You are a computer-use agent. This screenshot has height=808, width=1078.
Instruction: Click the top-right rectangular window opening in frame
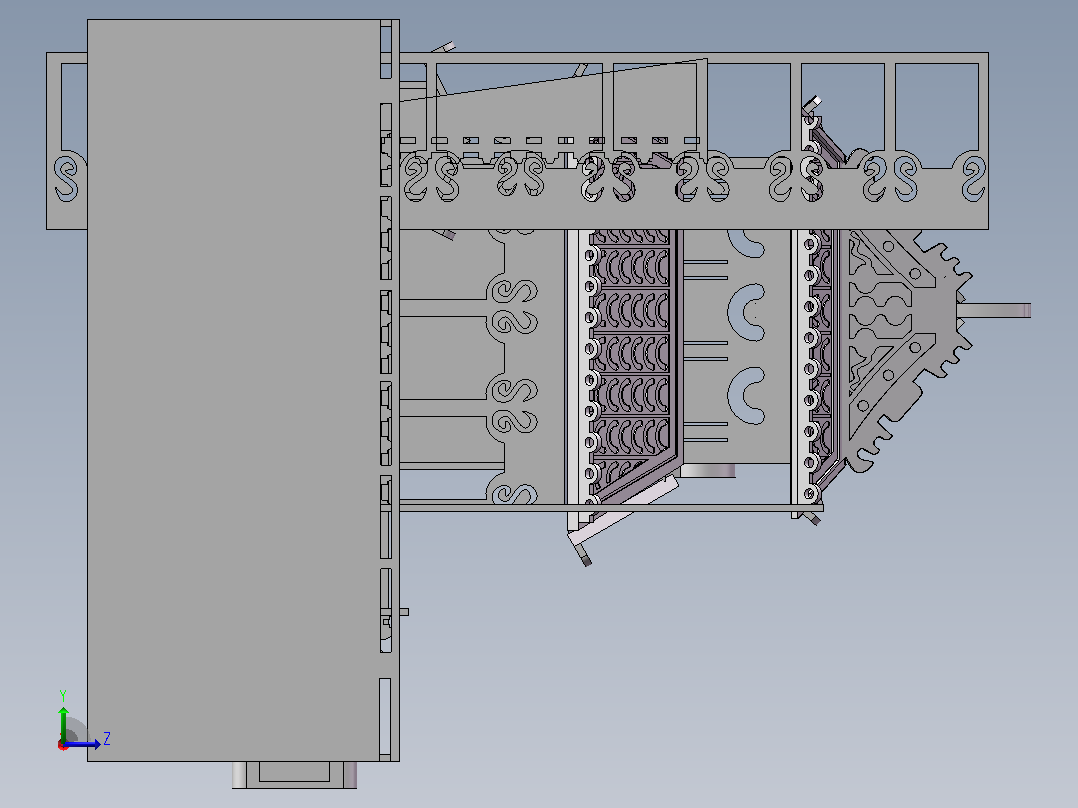(937, 116)
